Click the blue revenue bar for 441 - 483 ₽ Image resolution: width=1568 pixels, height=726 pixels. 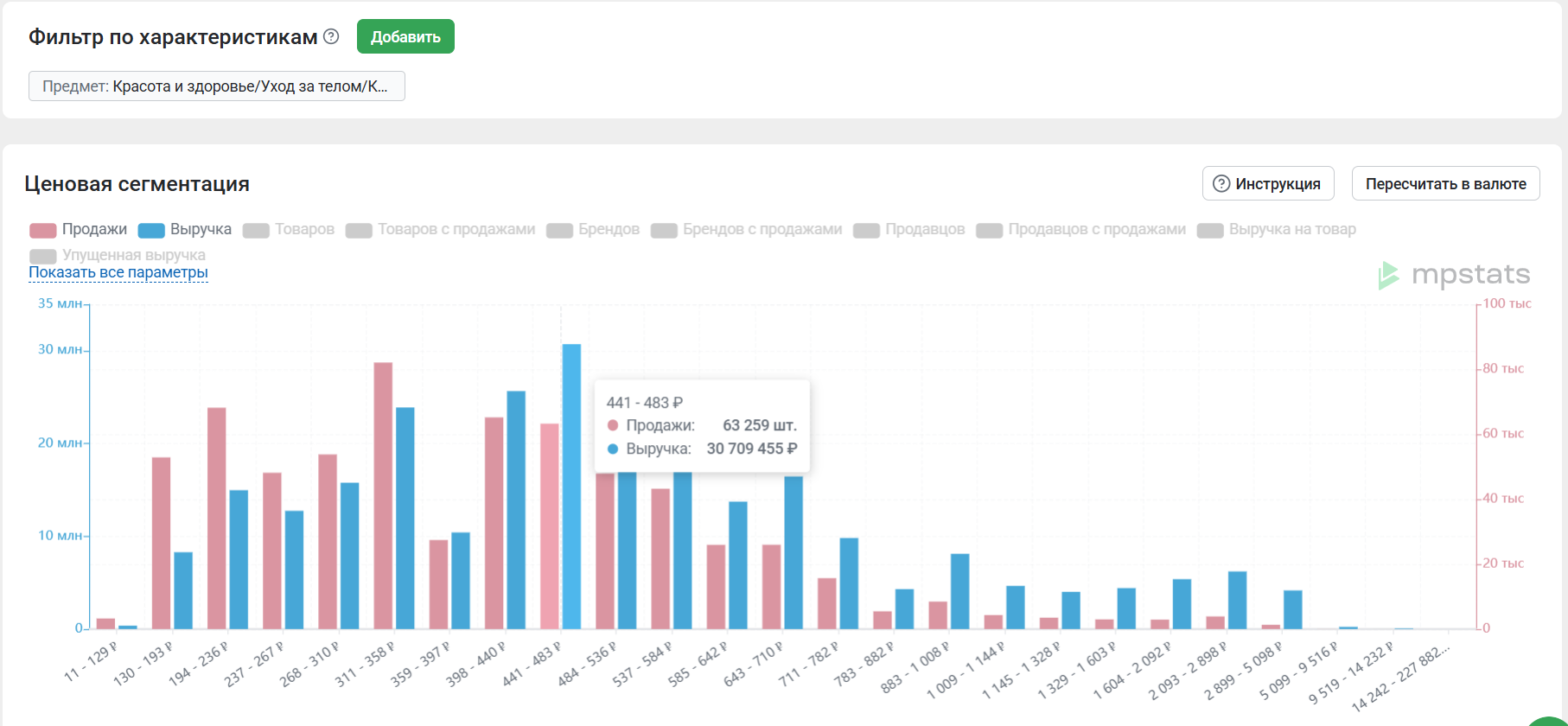[x=571, y=486]
